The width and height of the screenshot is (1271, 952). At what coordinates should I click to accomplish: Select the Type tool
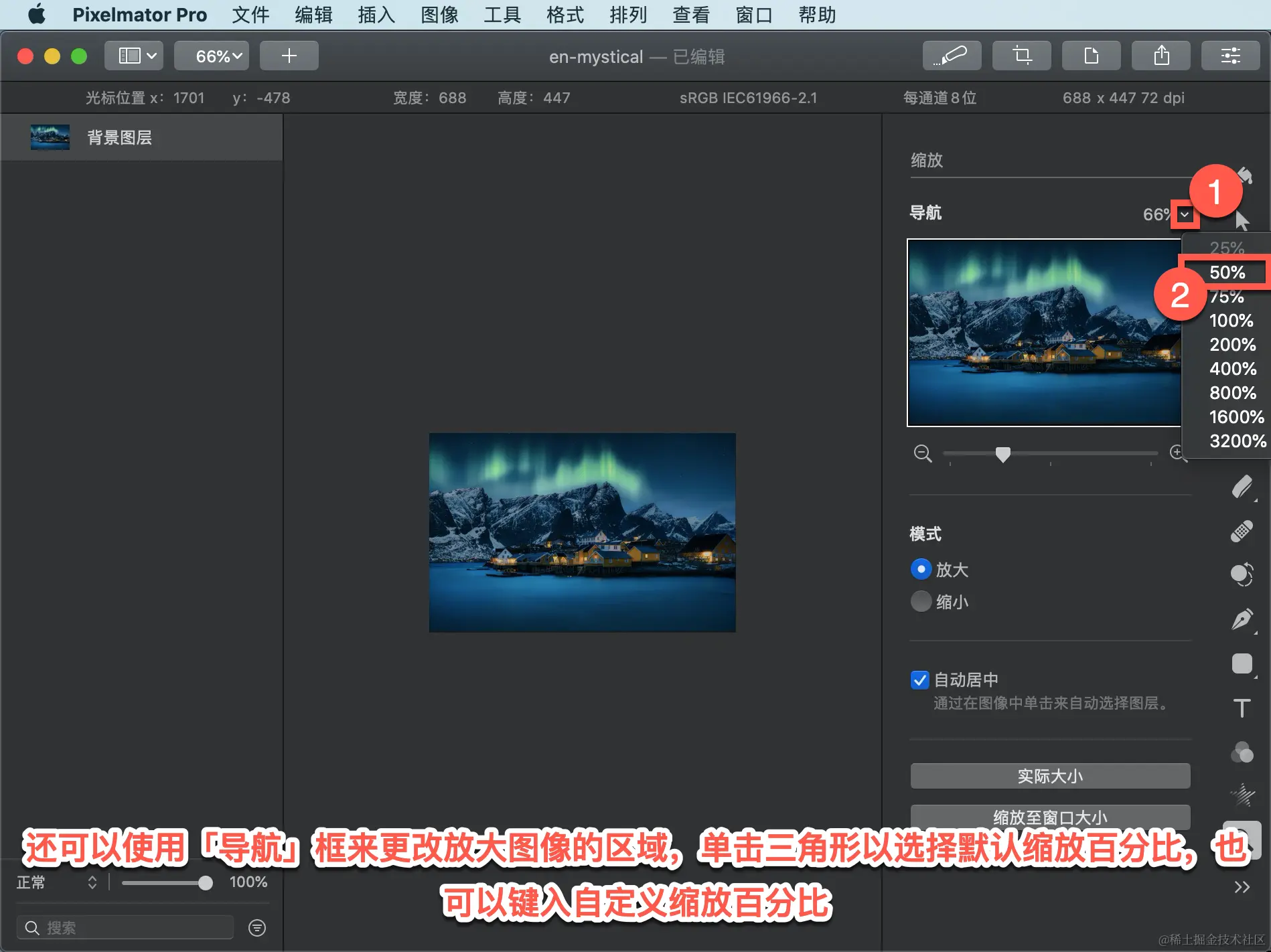point(1242,708)
